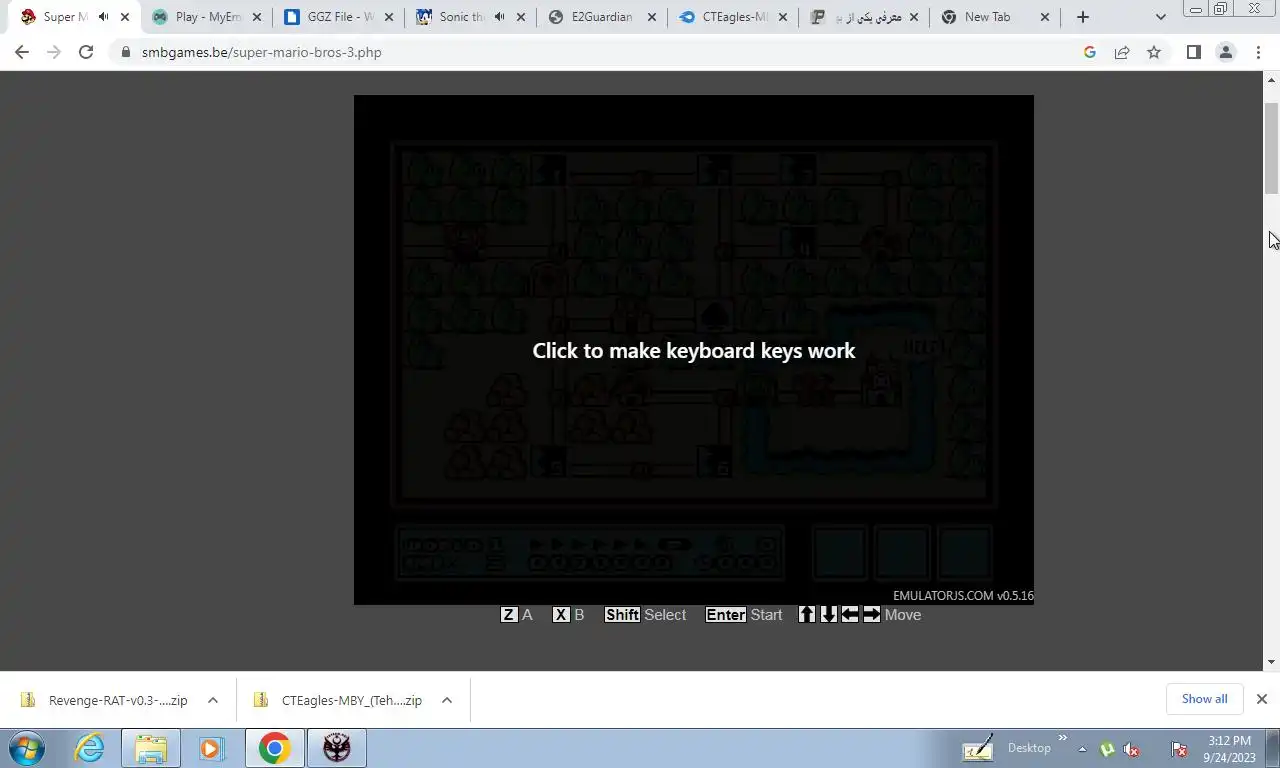The width and height of the screenshot is (1280, 768).
Task: Click EMULATORJS.COM v0.5.16 link text
Action: [x=963, y=596]
